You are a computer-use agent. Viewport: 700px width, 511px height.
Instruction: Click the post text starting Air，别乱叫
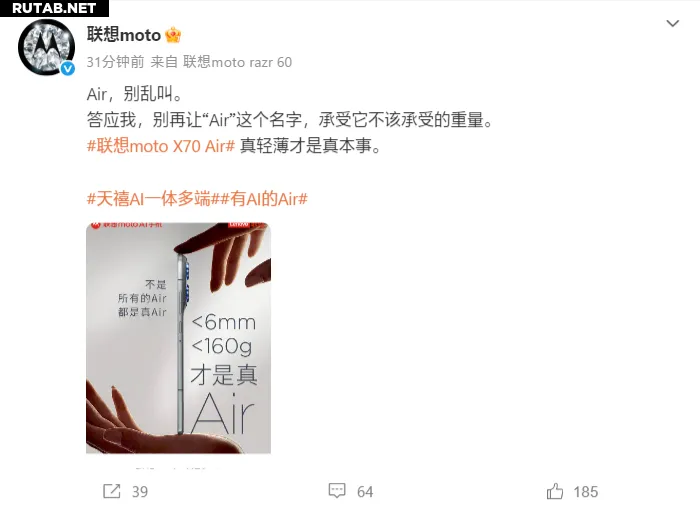tap(134, 94)
